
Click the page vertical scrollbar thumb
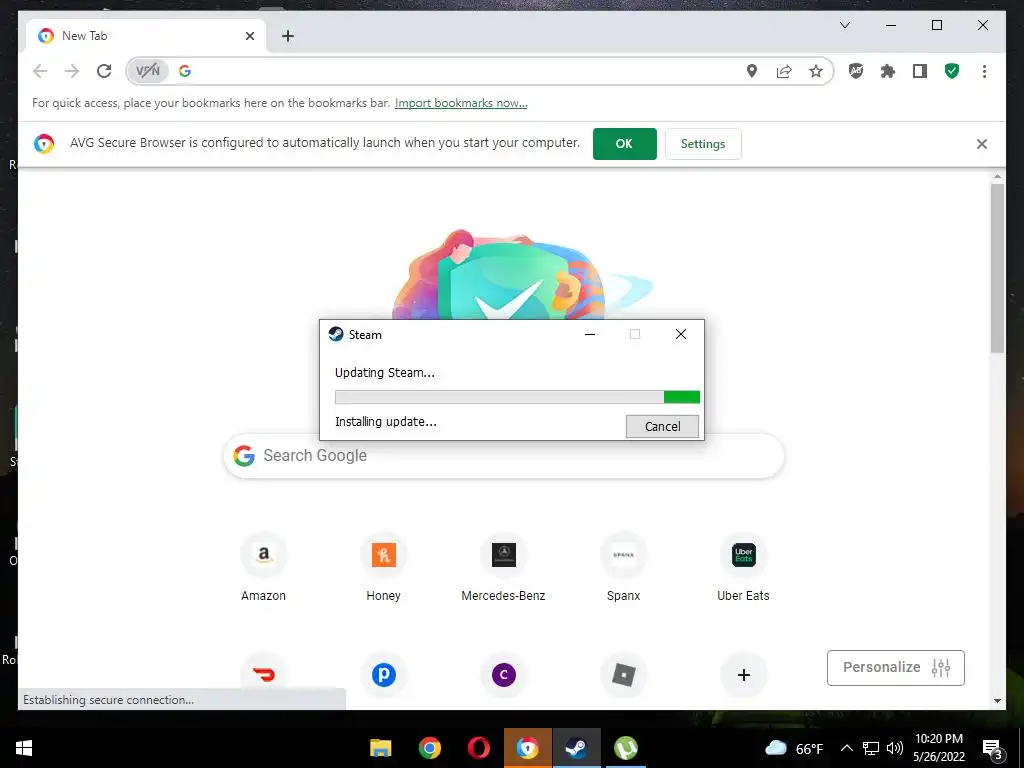pos(997,268)
